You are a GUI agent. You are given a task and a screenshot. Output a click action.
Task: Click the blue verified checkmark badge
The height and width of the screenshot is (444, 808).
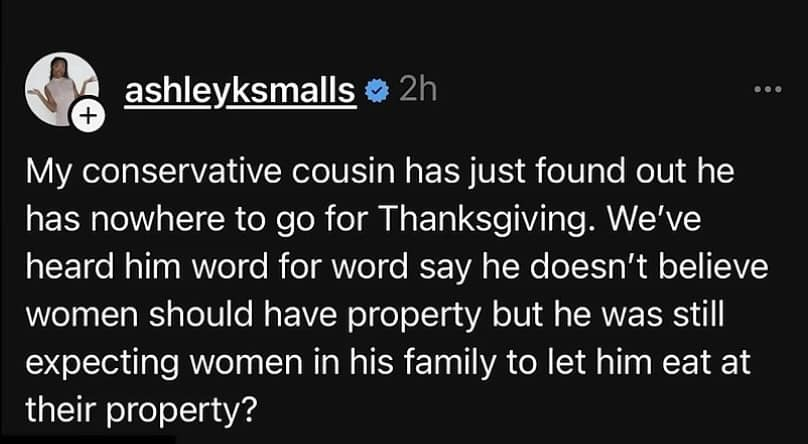tap(375, 92)
